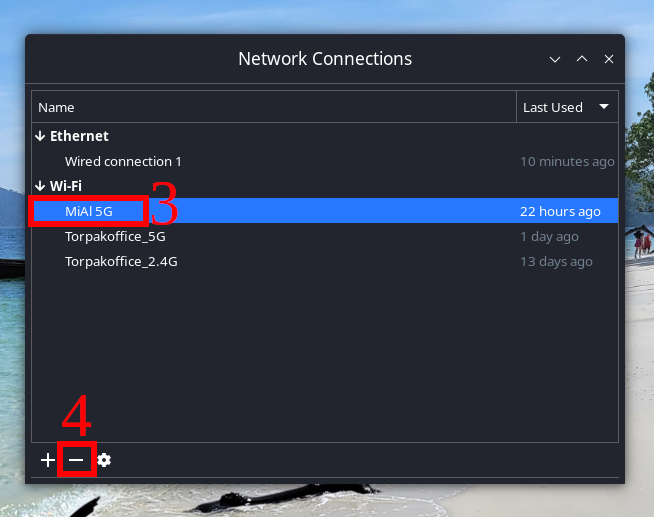Click the "13 days ago" timestamp
Image resolution: width=654 pixels, height=517 pixels.
(x=556, y=262)
